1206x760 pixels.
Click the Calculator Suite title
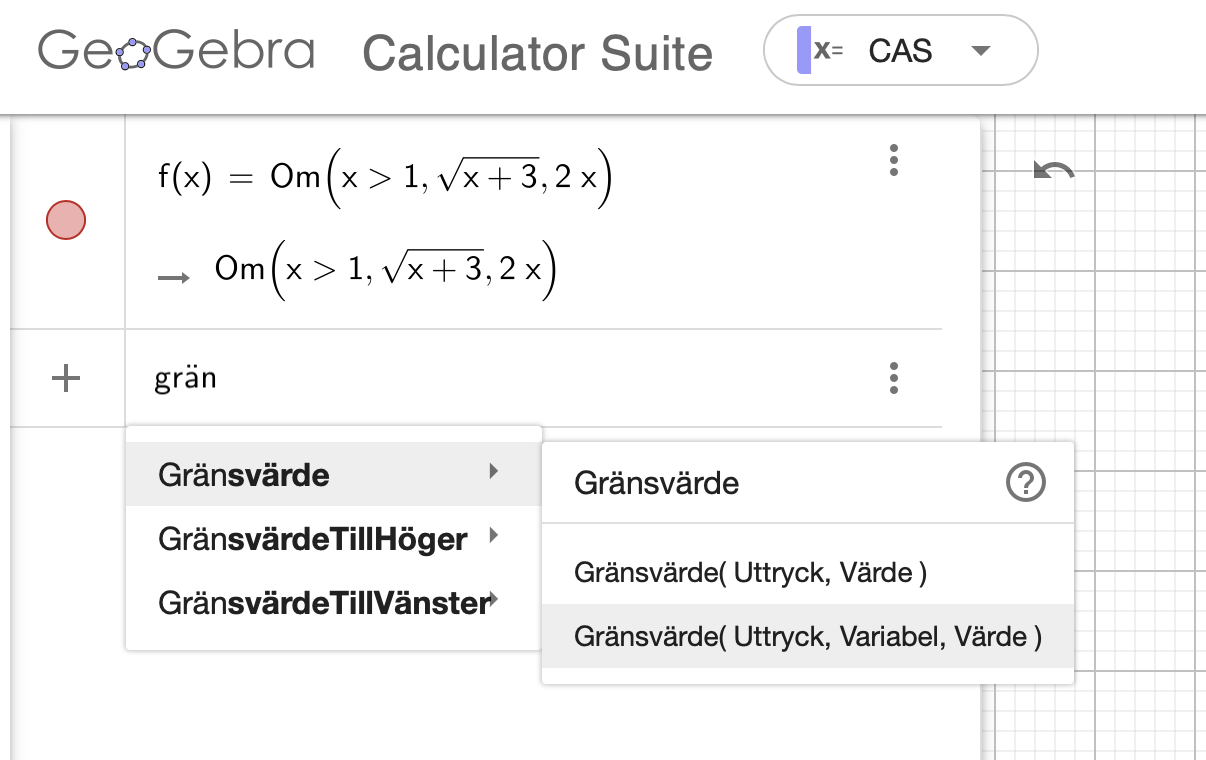click(x=538, y=54)
